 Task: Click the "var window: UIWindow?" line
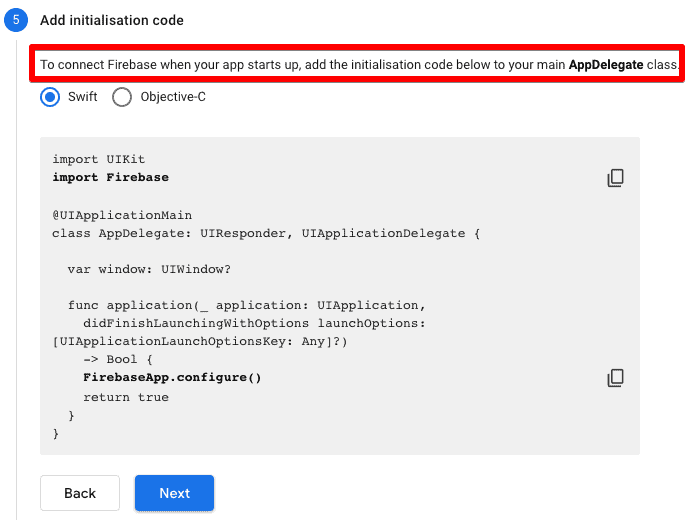149,269
